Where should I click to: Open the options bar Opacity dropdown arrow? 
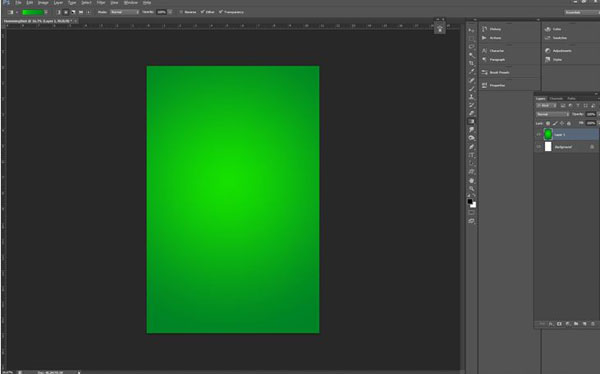[x=170, y=12]
